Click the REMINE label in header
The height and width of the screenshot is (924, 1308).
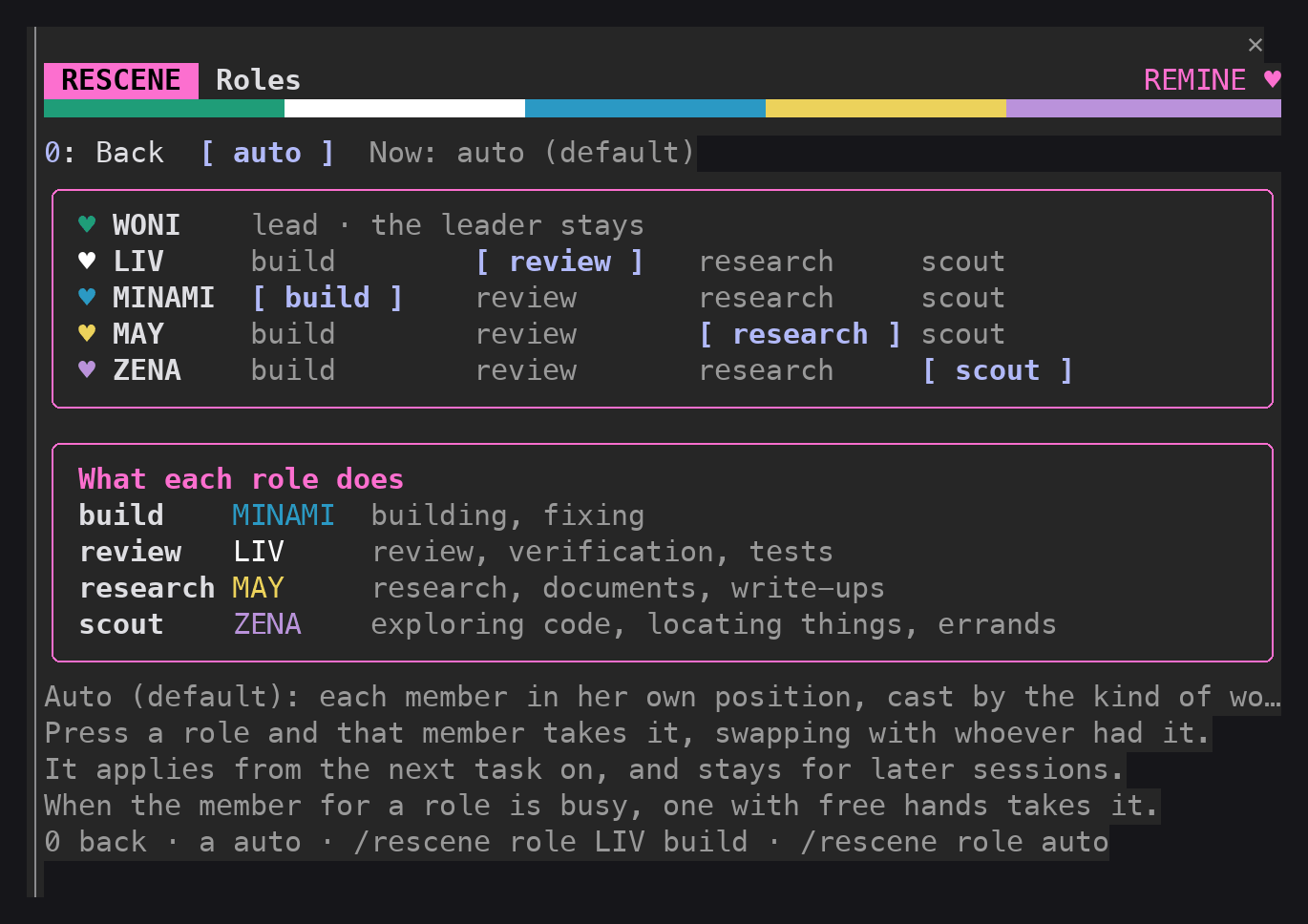[x=1194, y=80]
